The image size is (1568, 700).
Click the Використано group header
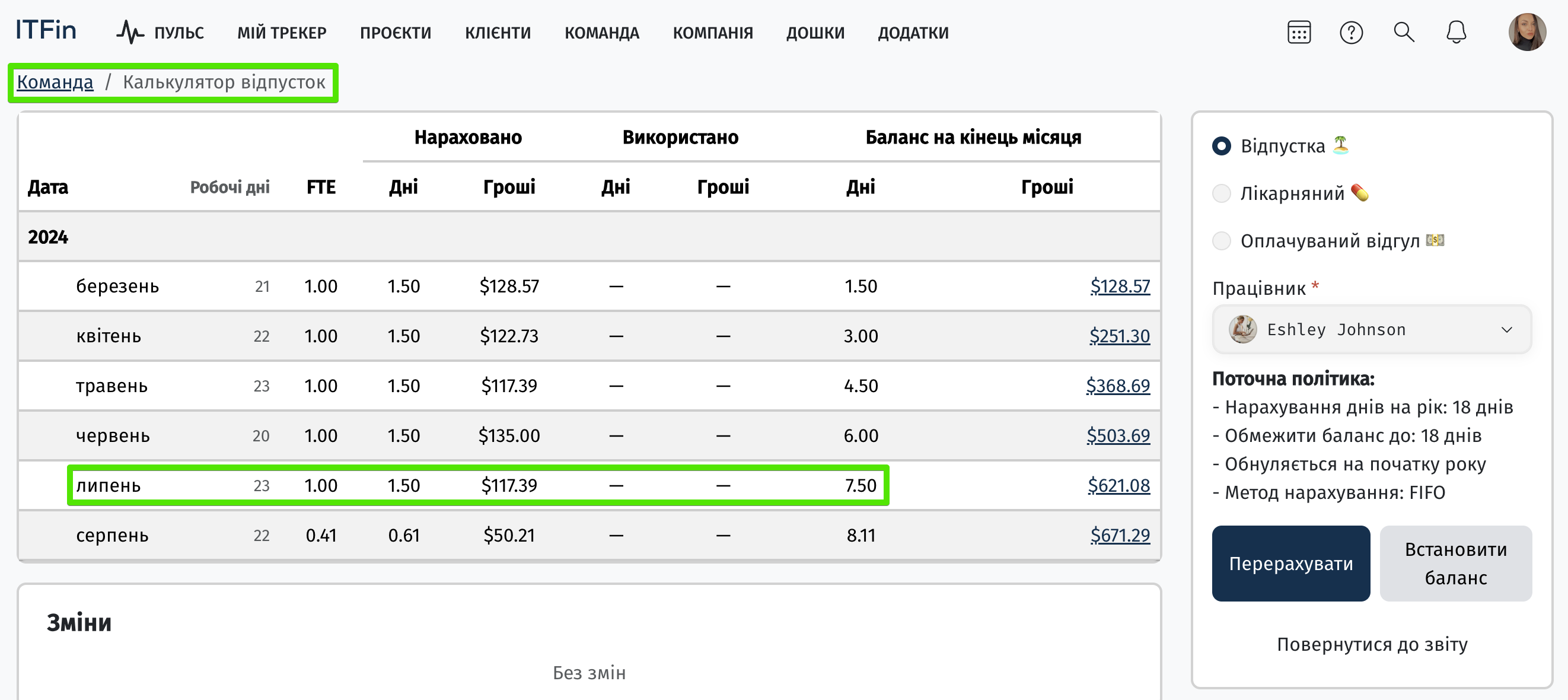click(680, 138)
